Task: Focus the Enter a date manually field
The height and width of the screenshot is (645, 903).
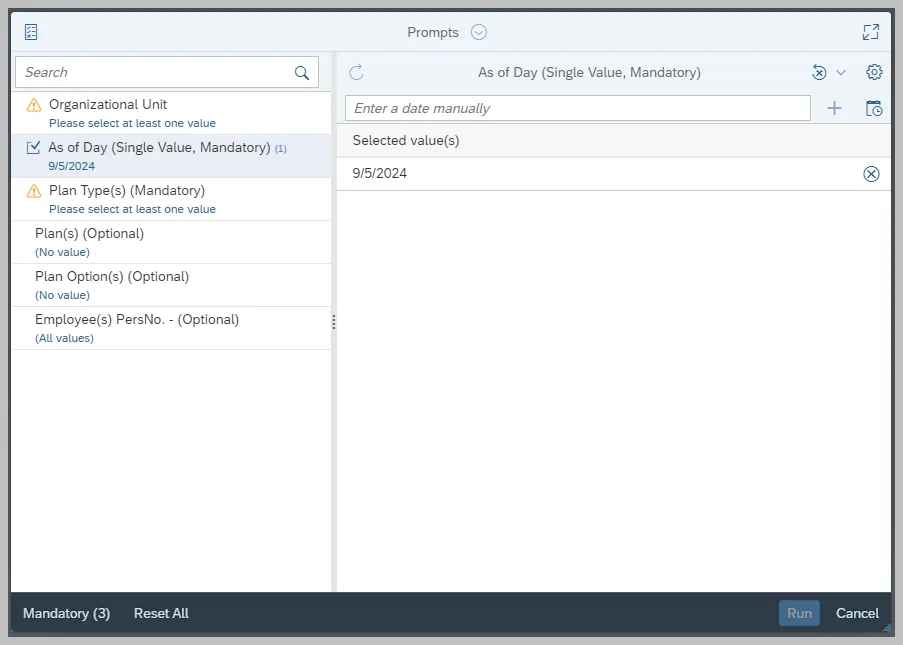Action: coord(577,108)
